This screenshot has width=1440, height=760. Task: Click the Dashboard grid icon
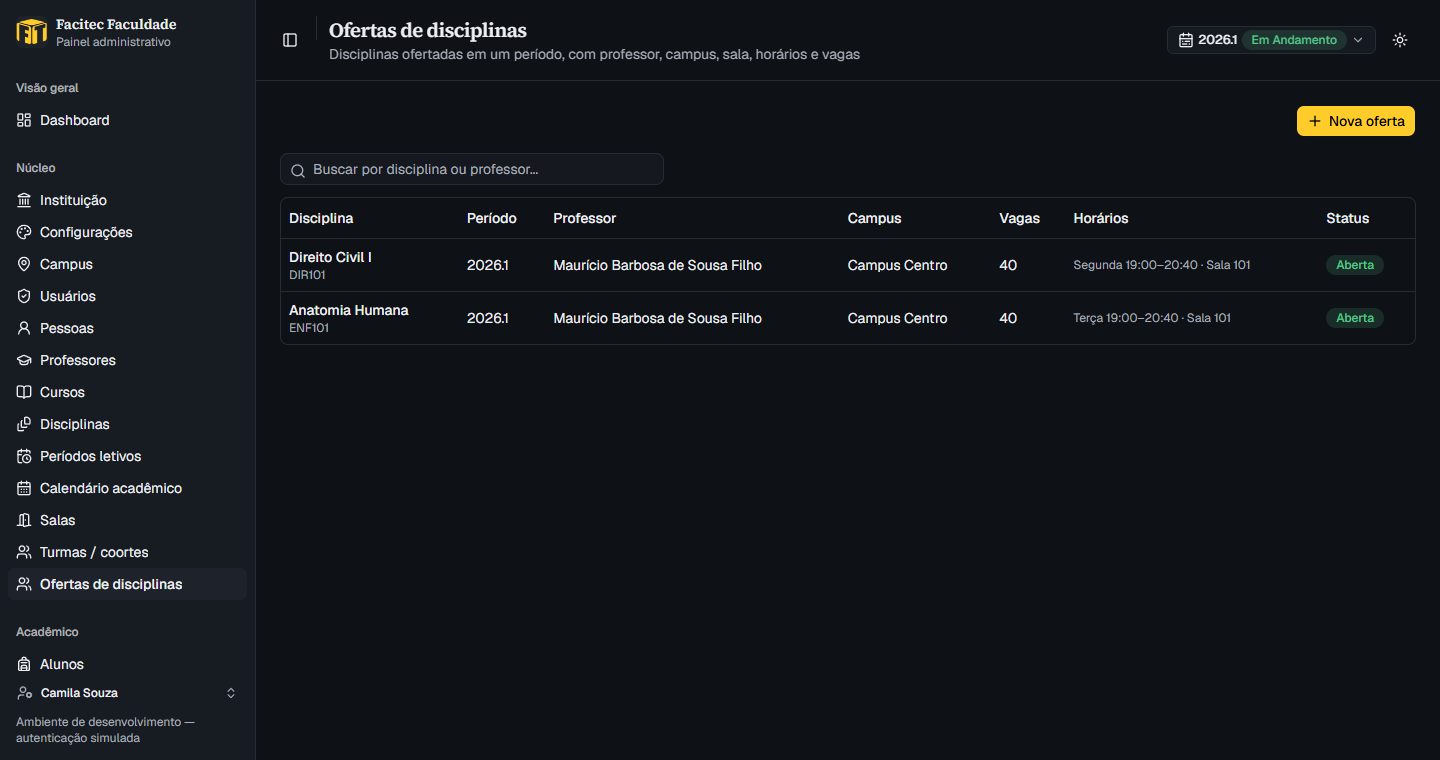24,120
